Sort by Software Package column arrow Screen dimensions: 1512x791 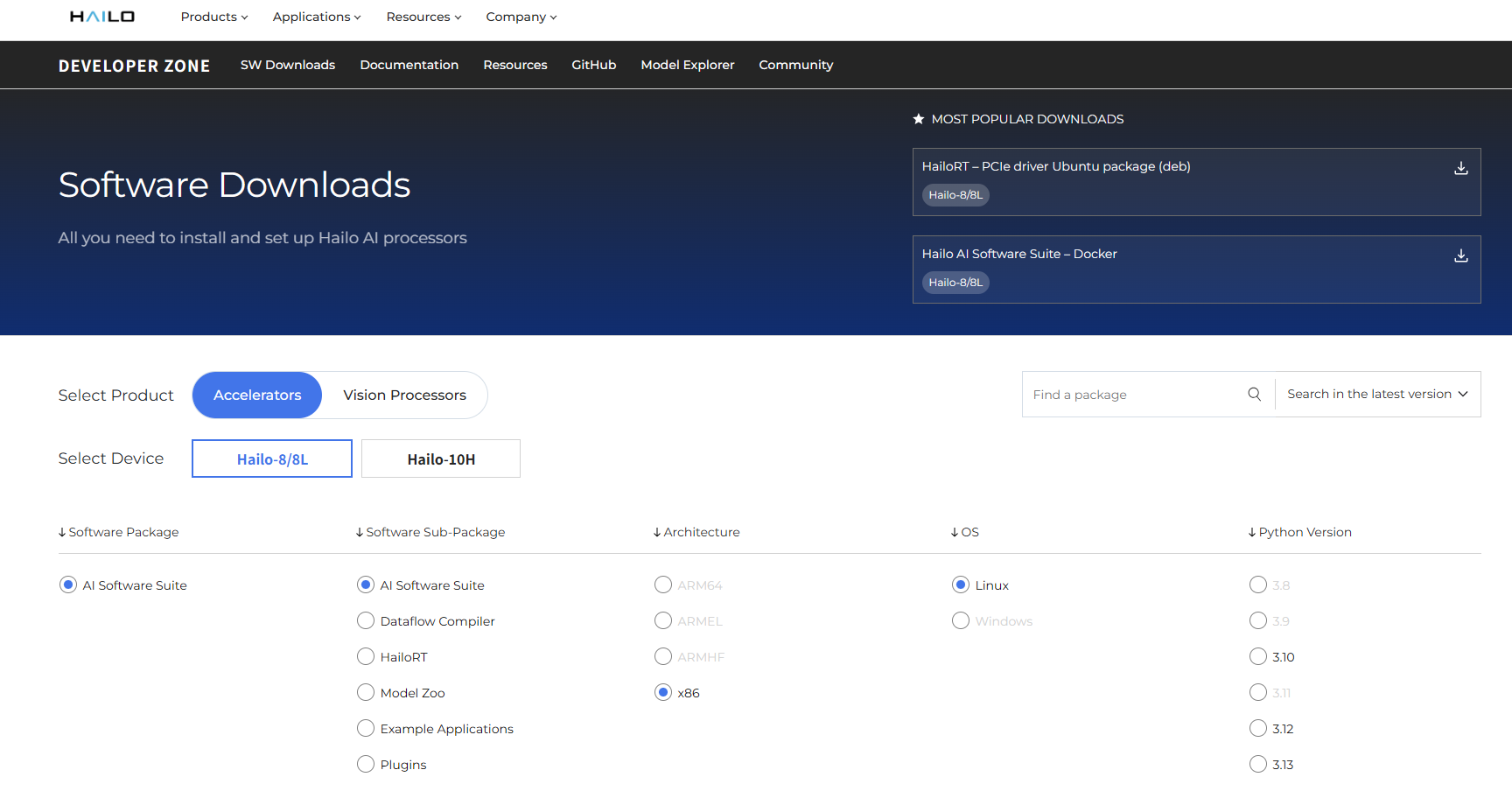coord(62,532)
